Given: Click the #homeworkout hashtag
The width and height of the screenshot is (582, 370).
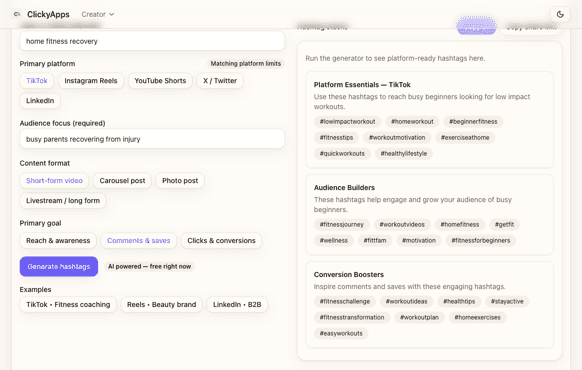Looking at the screenshot, I should click(x=412, y=121).
